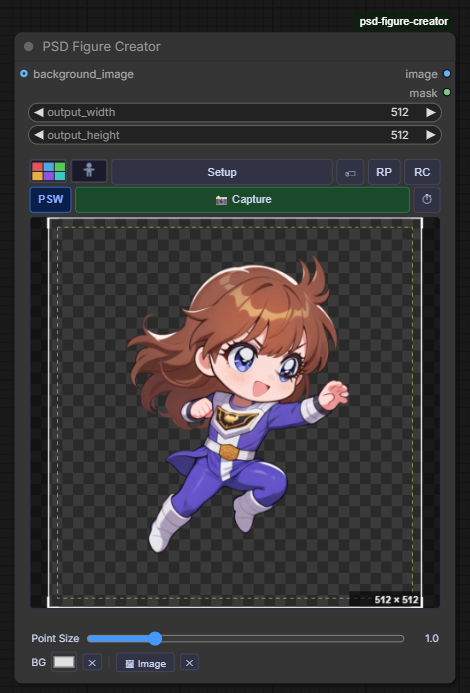This screenshot has width=470, height=693.
Task: Click the image output connector dot
Action: [447, 73]
